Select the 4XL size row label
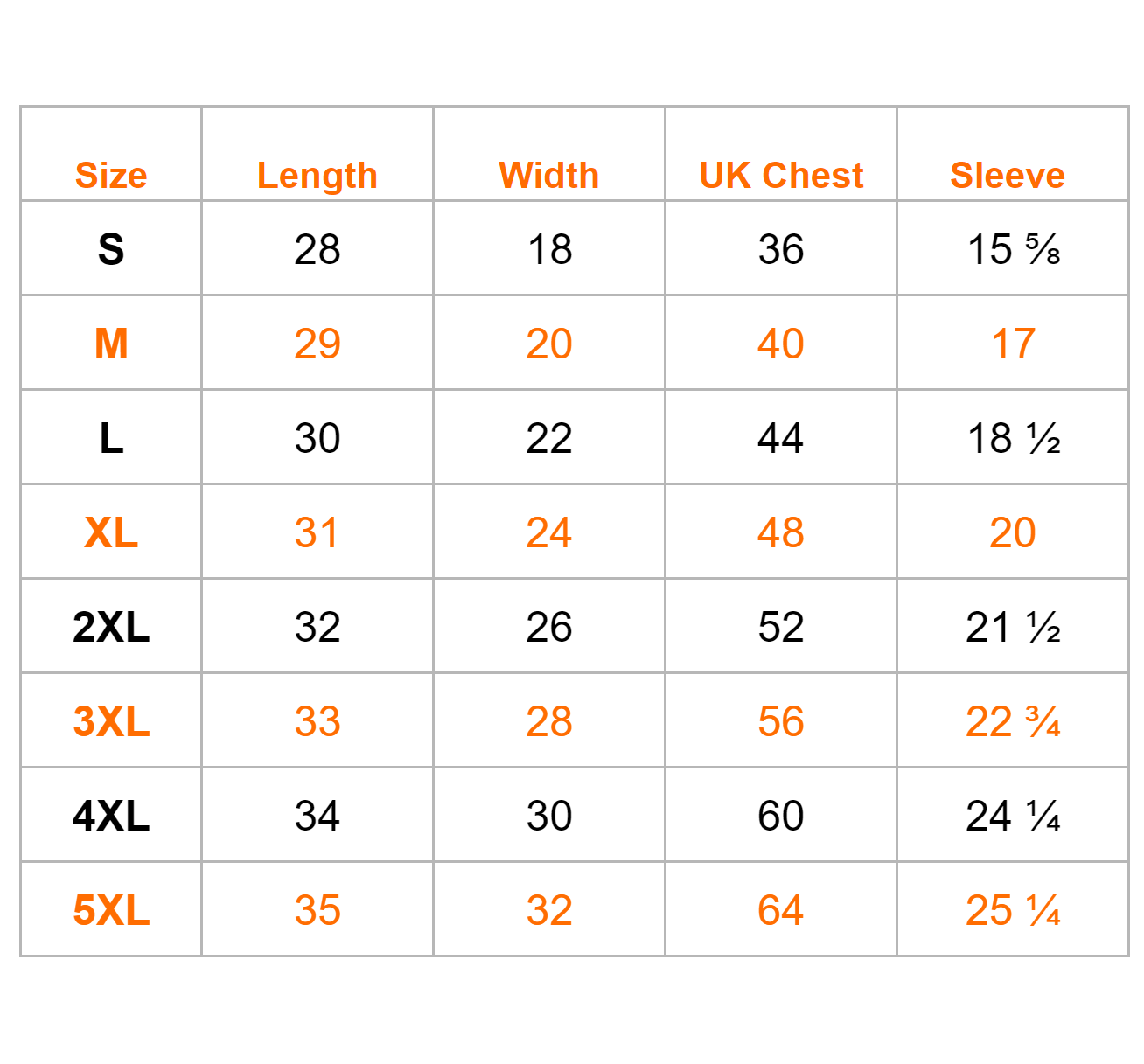The image size is (1144, 1064). tap(111, 816)
